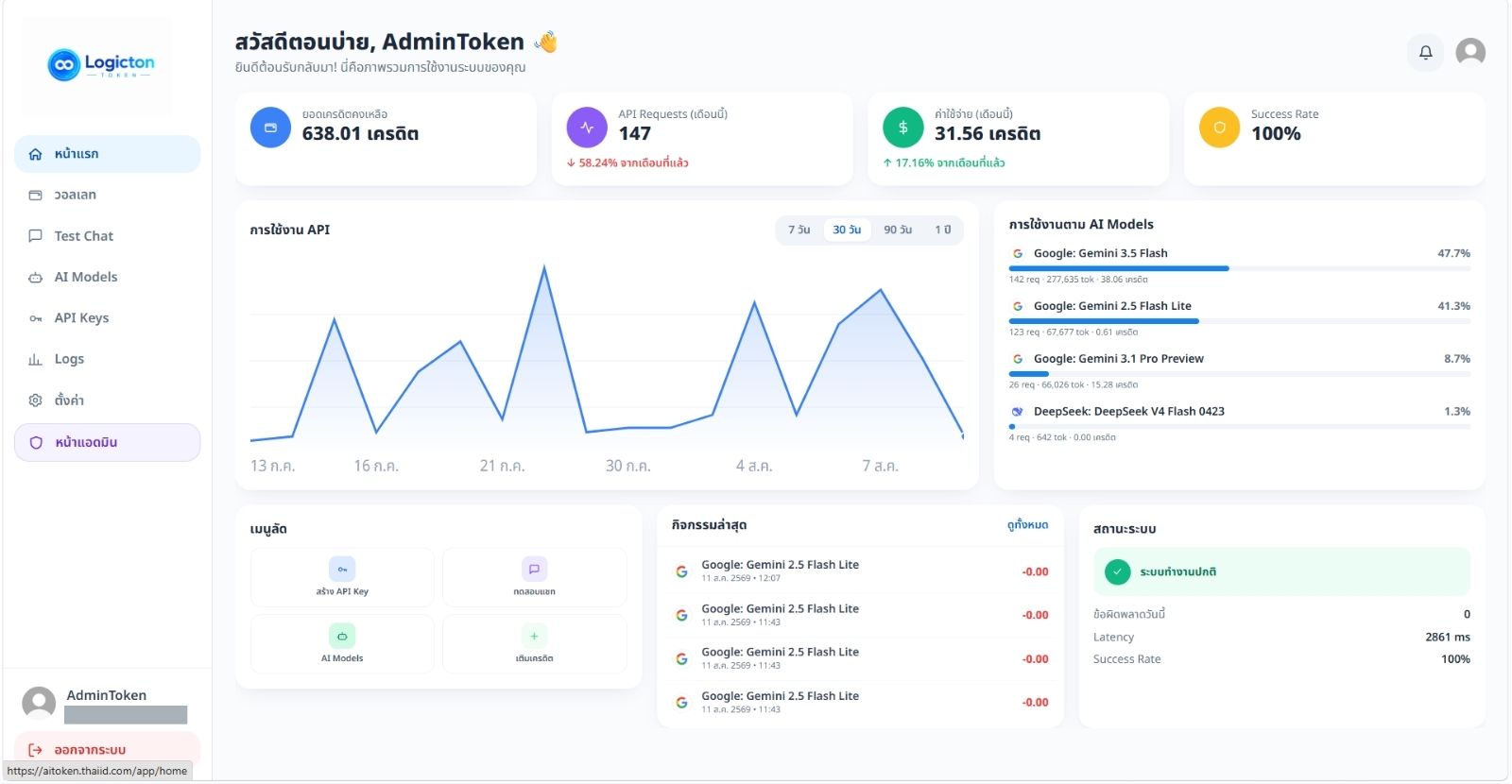
Task: Switch the API chart to 7 วัน
Action: pos(799,230)
